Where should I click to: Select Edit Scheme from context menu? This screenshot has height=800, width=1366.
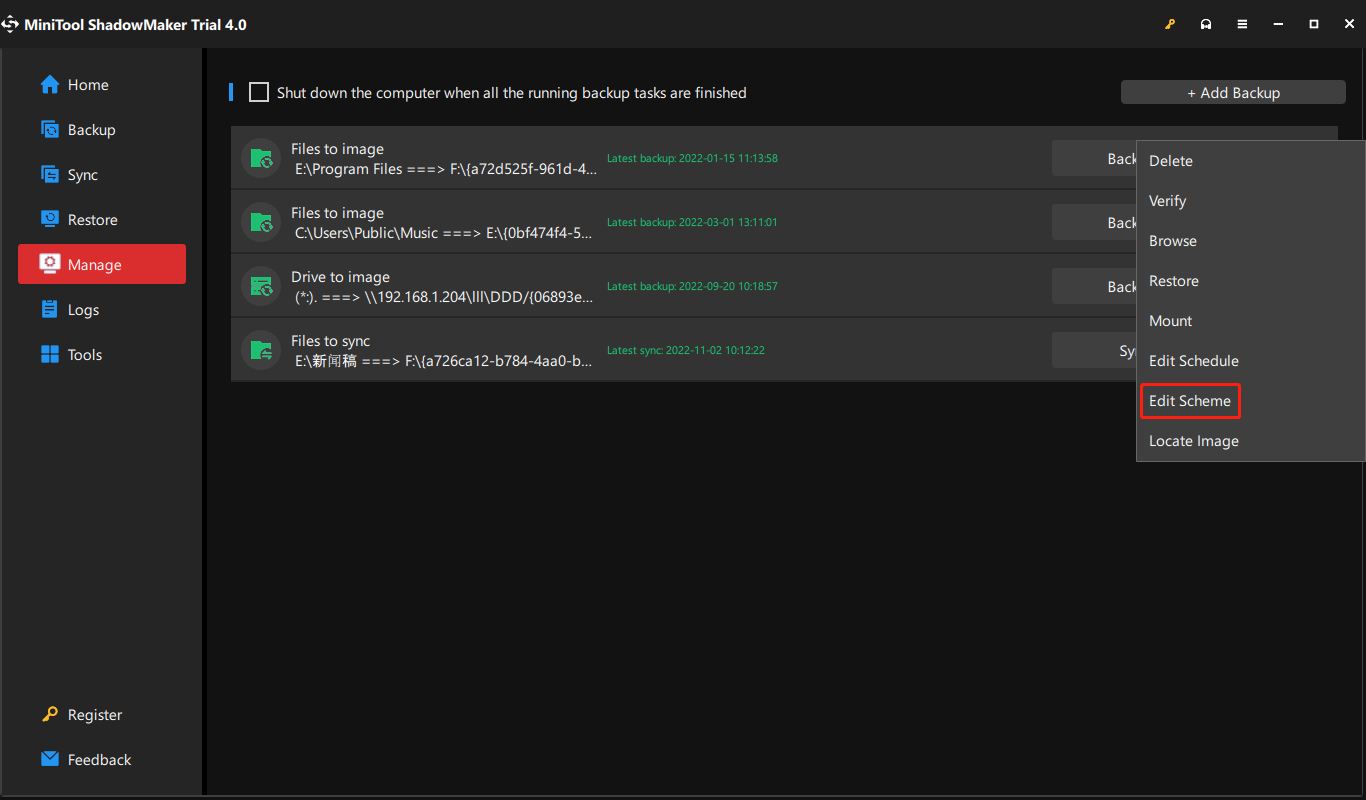tap(1189, 401)
